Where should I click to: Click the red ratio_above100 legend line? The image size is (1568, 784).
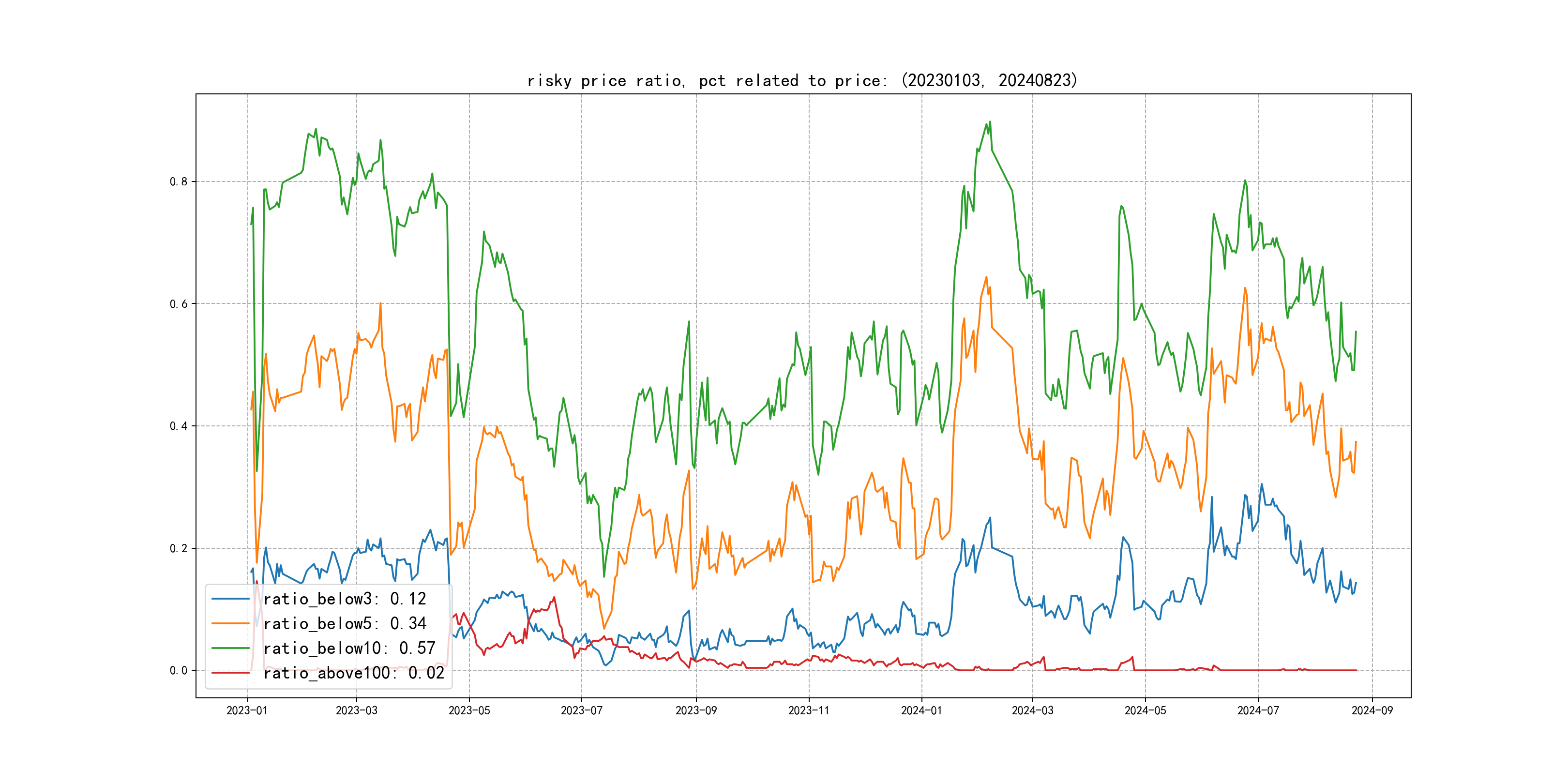point(230,673)
